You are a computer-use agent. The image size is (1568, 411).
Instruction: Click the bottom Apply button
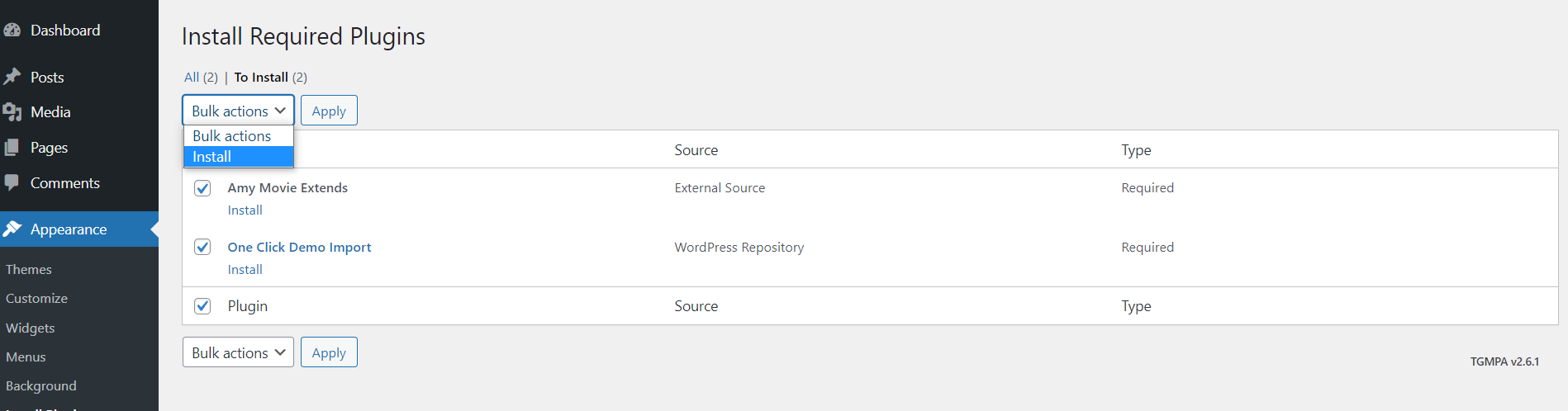click(x=329, y=352)
